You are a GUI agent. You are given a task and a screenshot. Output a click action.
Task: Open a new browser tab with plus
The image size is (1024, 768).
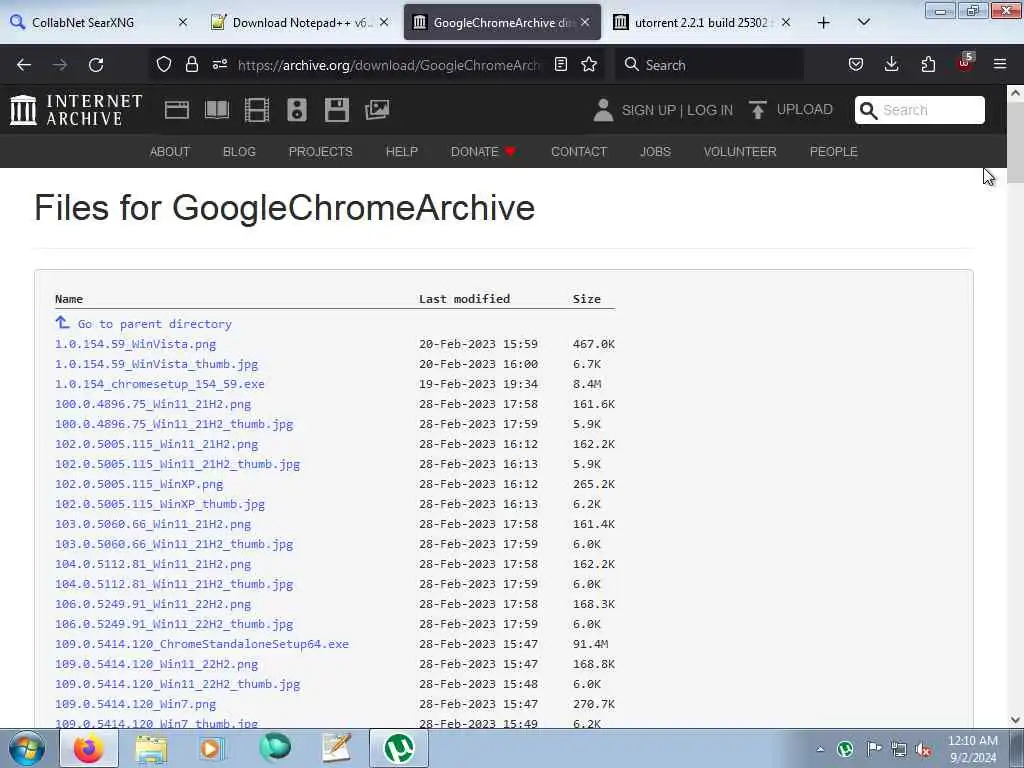(x=824, y=23)
